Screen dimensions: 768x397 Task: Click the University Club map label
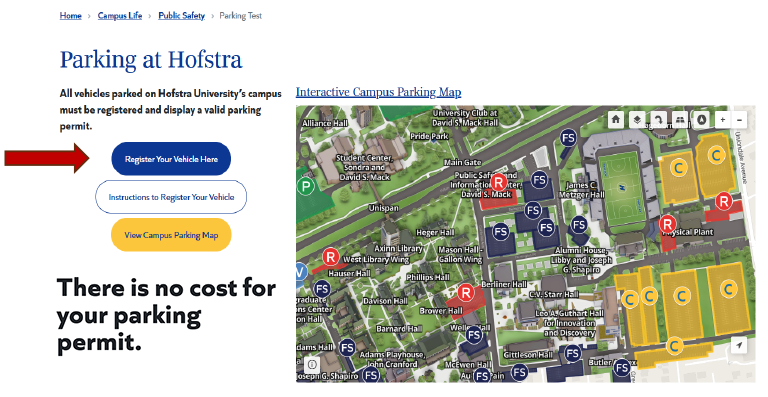click(464, 117)
